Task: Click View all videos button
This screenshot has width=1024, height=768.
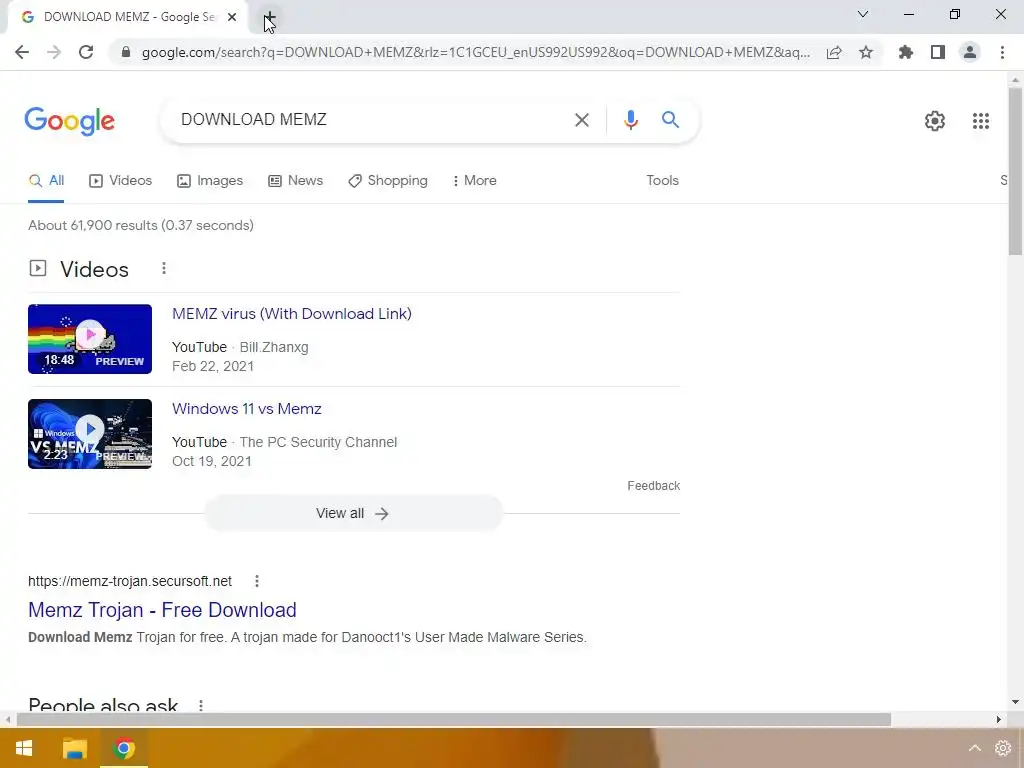Action: click(353, 513)
